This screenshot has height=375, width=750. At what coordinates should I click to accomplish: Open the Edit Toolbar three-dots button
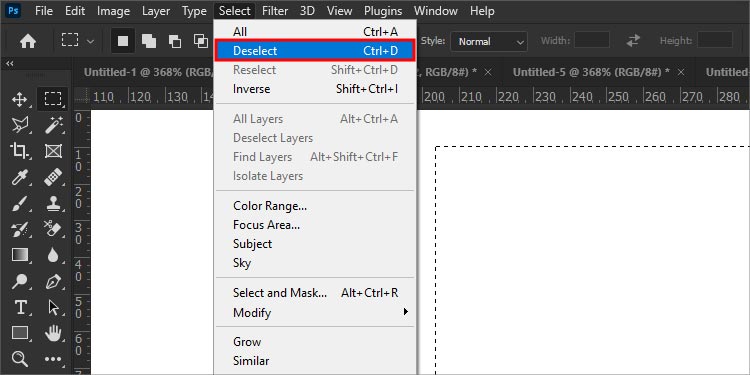53,359
